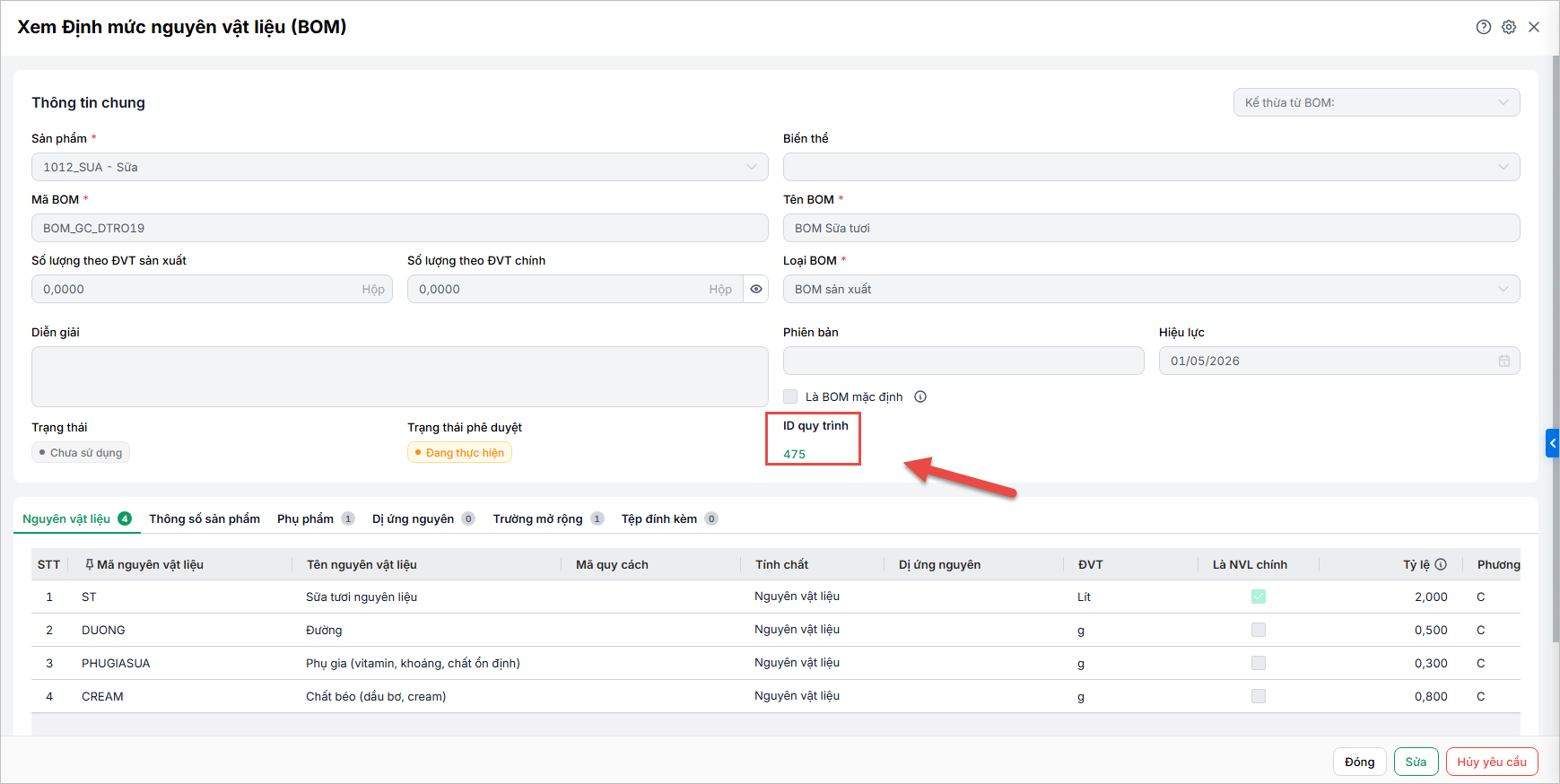The height and width of the screenshot is (784, 1560).
Task: Click the Lít unit cell
Action: [x=1084, y=597]
